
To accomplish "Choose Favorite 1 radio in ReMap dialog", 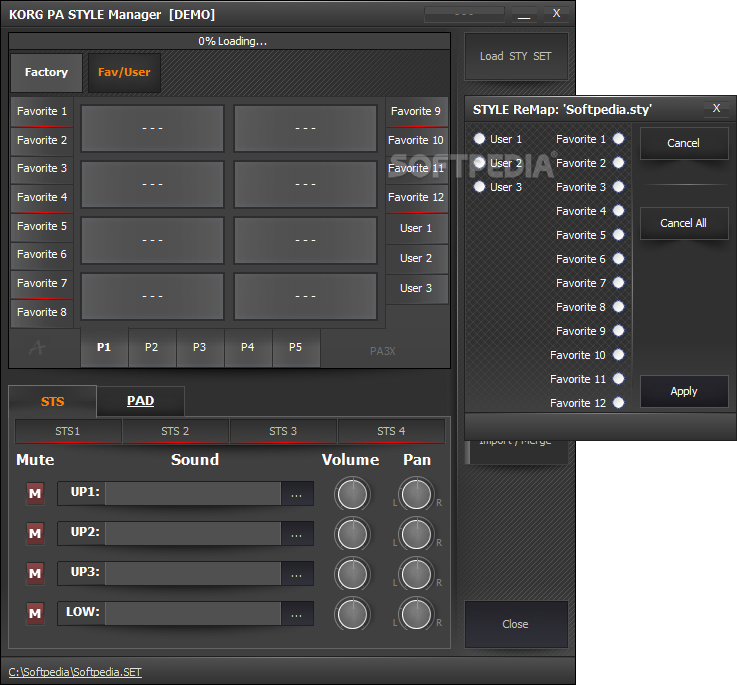I will click(x=619, y=139).
